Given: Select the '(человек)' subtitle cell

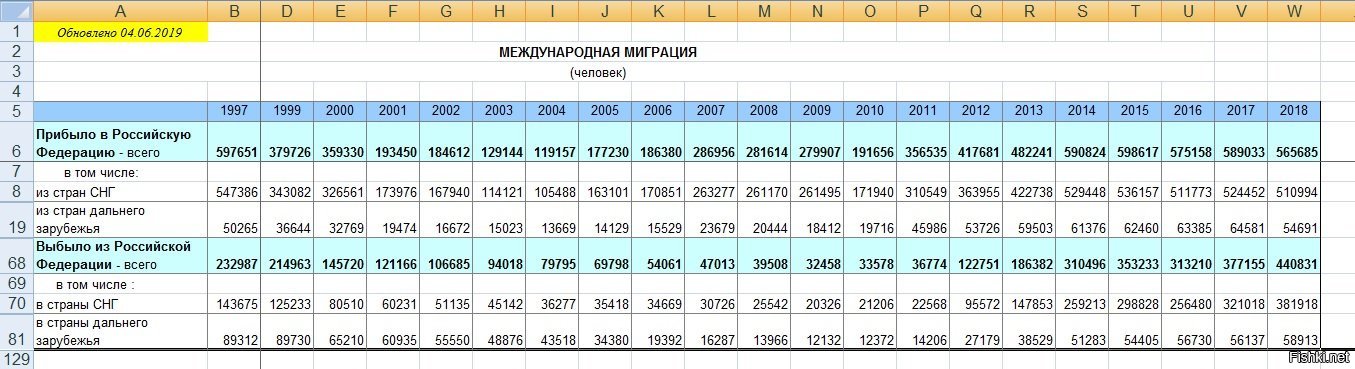Looking at the screenshot, I should [598, 72].
